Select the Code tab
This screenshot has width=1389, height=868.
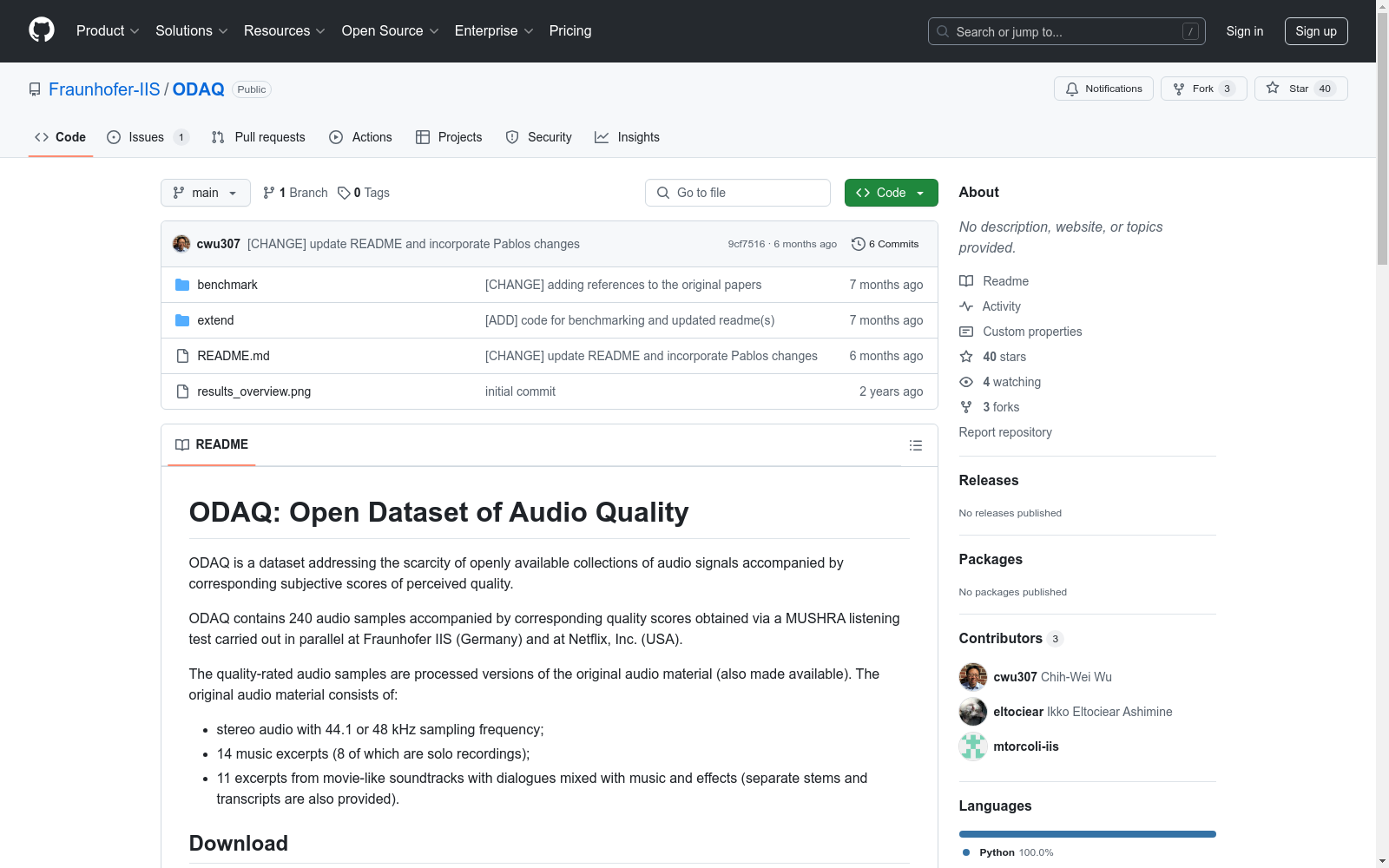(61, 137)
